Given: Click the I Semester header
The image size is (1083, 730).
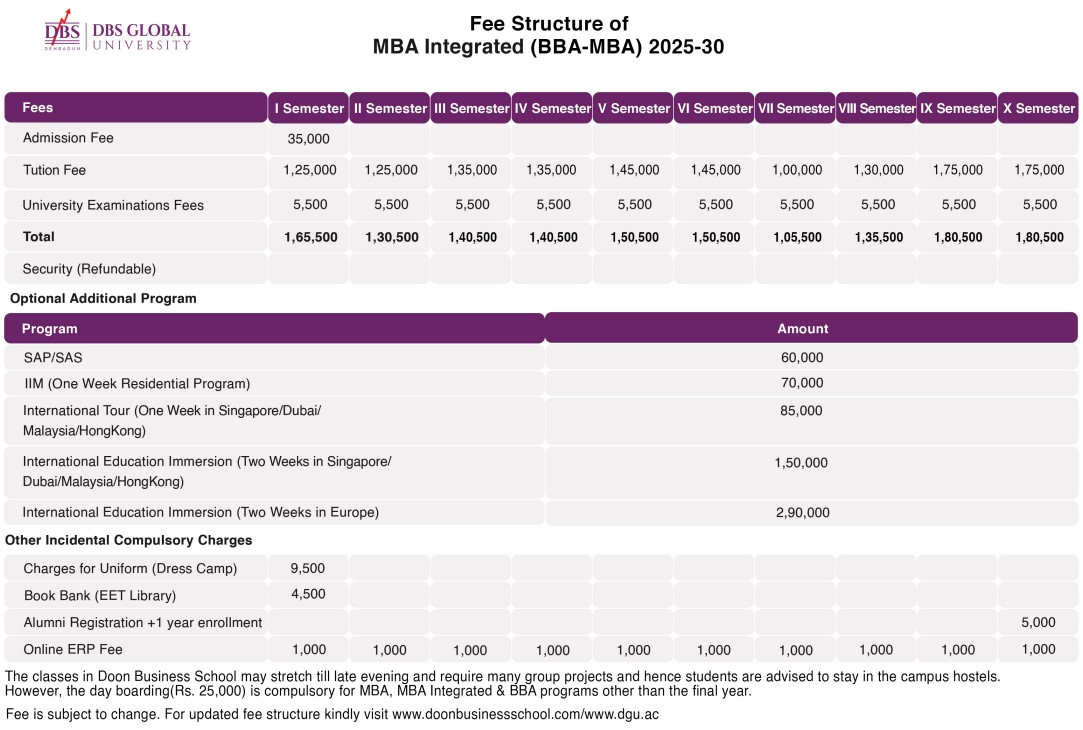Looking at the screenshot, I should click(308, 107).
